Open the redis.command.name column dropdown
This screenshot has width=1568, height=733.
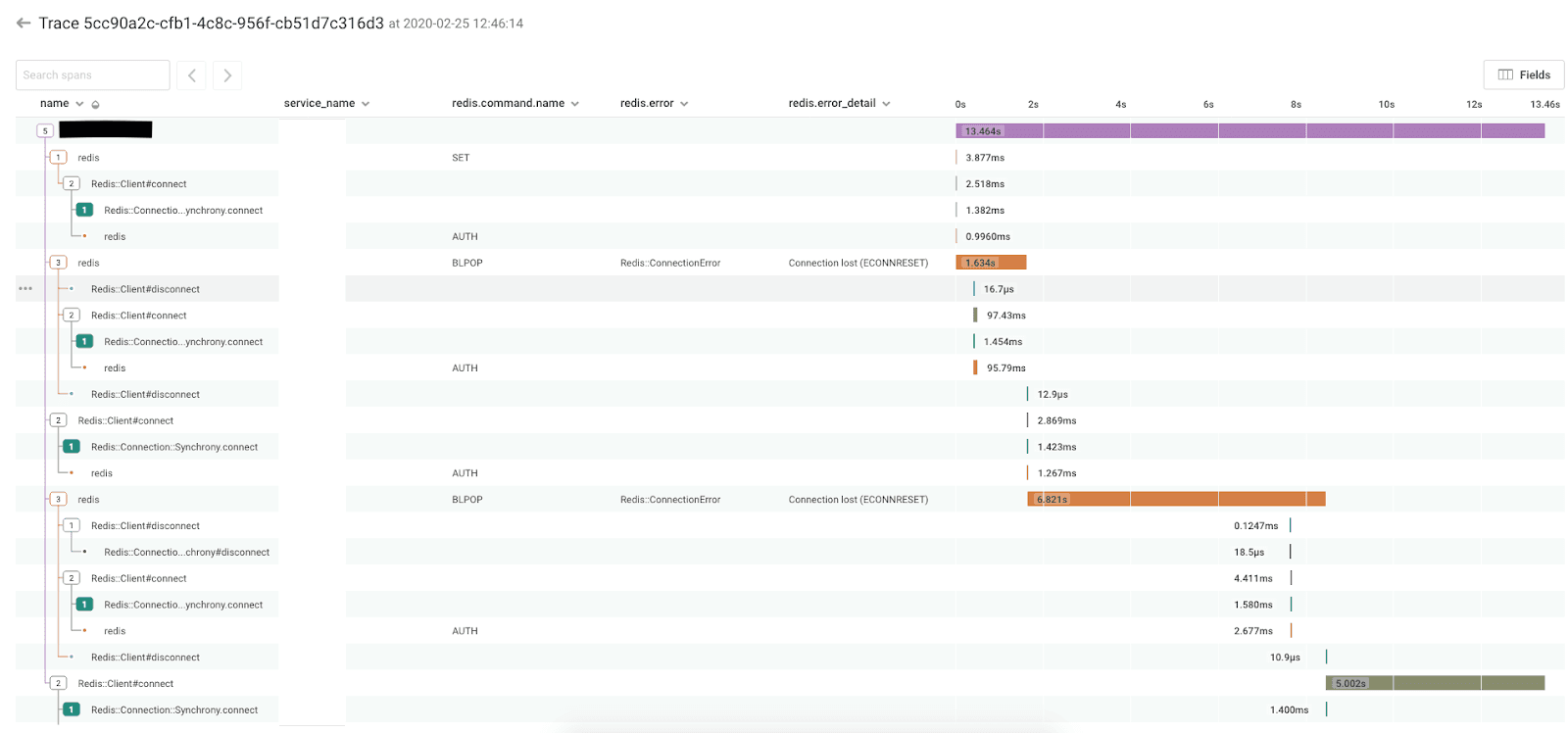tap(574, 104)
